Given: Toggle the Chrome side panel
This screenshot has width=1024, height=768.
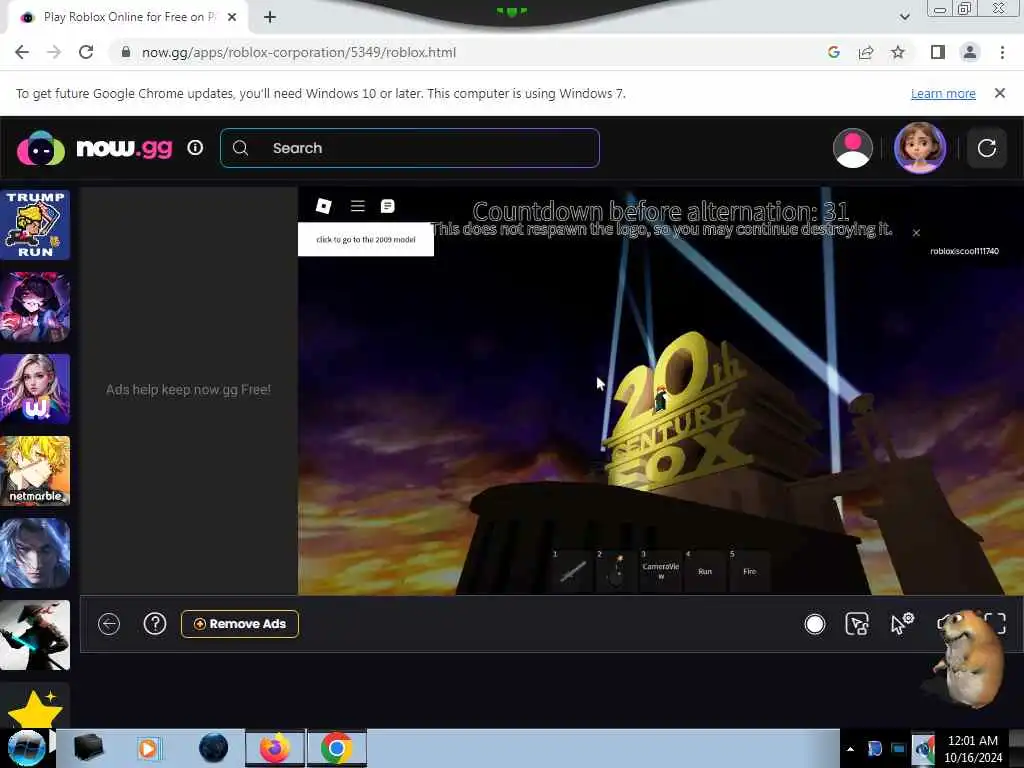Looking at the screenshot, I should coord(938,52).
